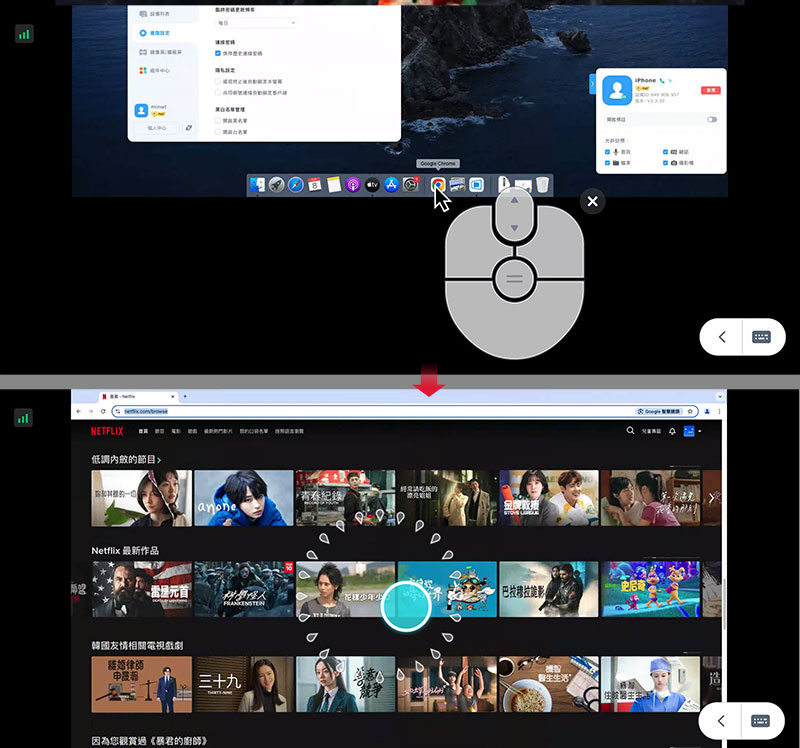Open Google Chrome from the Dock
Image resolution: width=800 pixels, height=748 pixels.
pyautogui.click(x=438, y=185)
